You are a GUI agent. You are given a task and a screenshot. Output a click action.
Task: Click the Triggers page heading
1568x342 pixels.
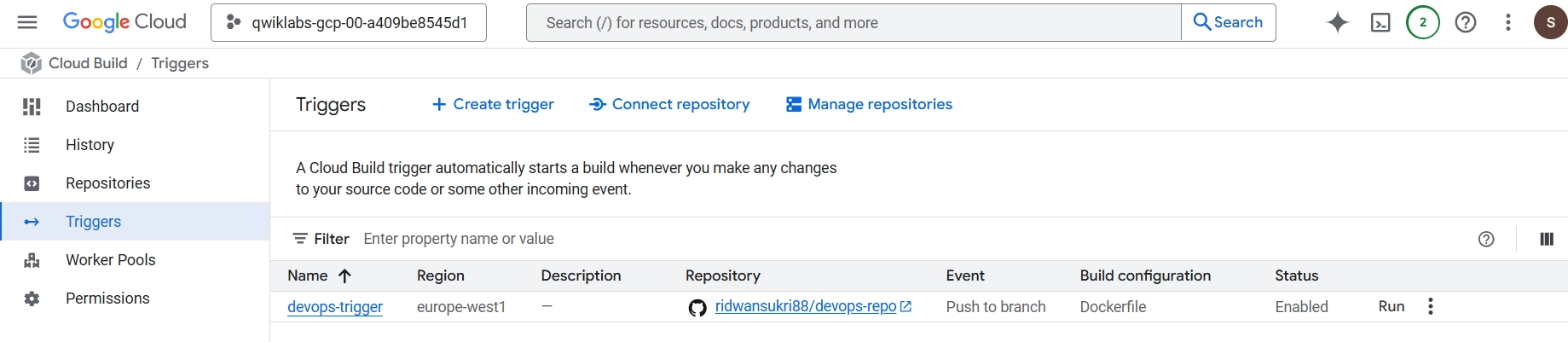(331, 104)
